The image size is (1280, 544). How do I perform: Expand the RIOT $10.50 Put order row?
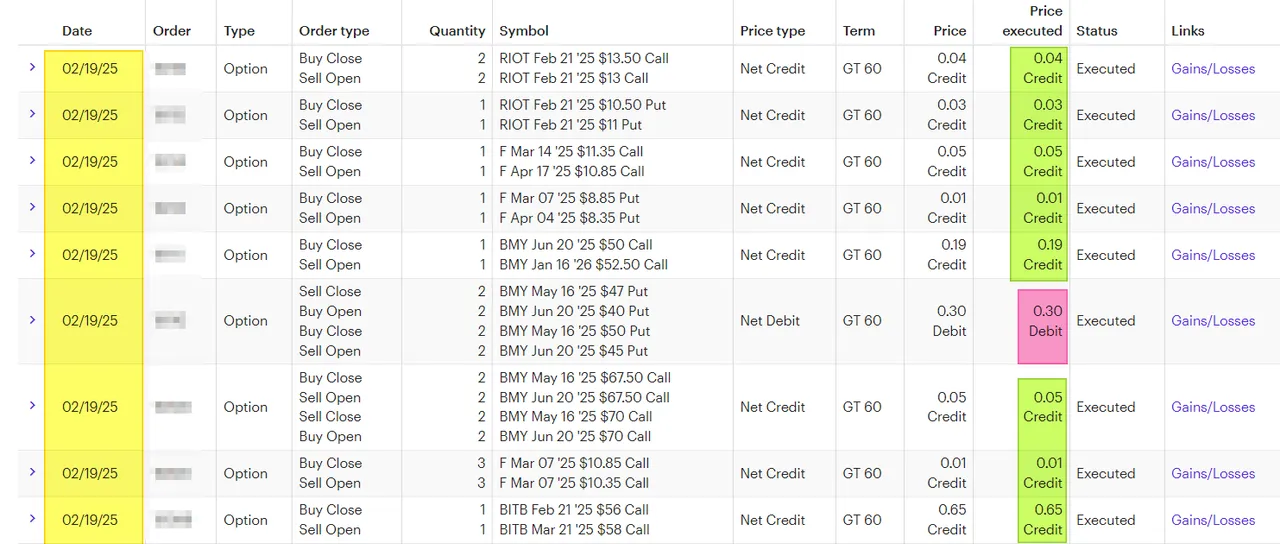coord(32,114)
